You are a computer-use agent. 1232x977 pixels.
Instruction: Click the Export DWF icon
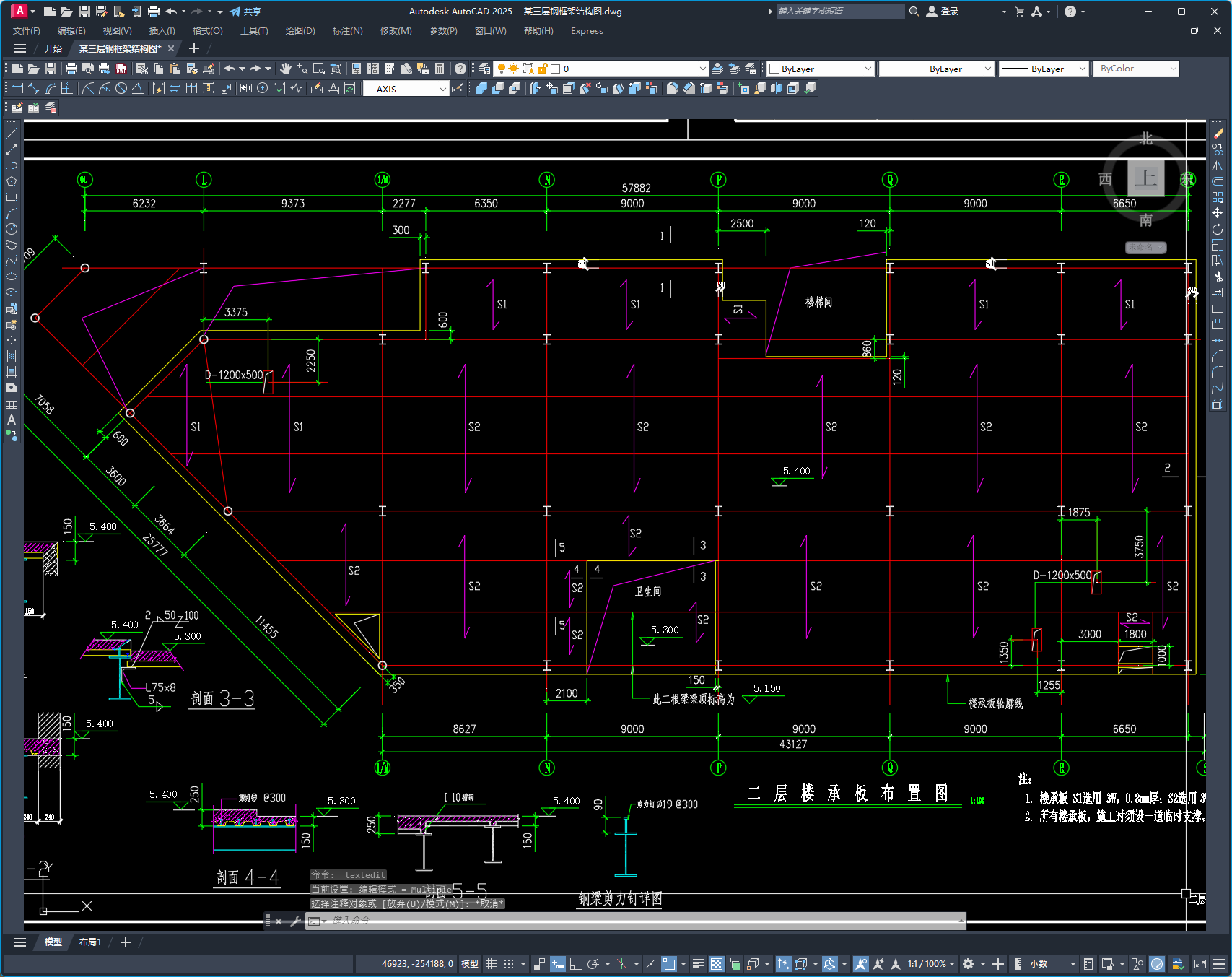point(121,69)
